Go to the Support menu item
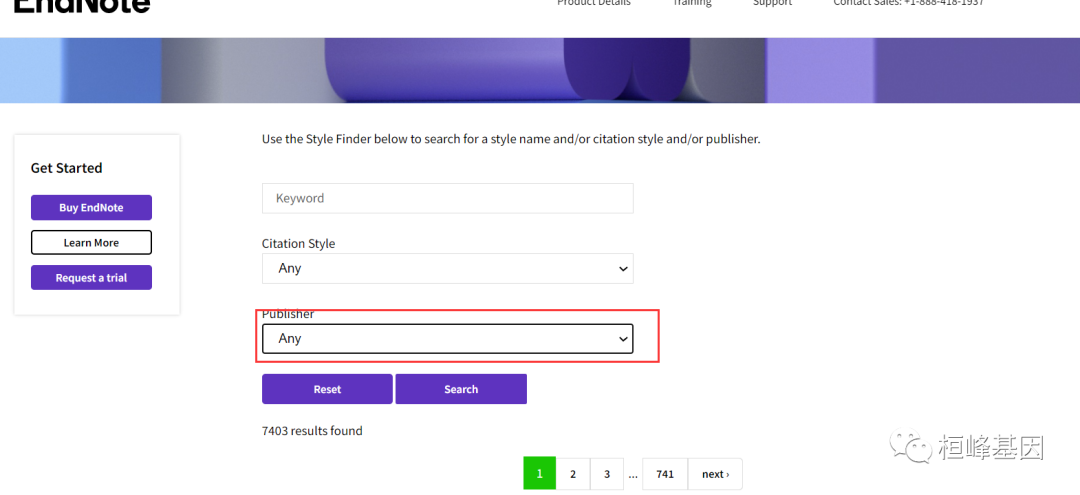 772,3
